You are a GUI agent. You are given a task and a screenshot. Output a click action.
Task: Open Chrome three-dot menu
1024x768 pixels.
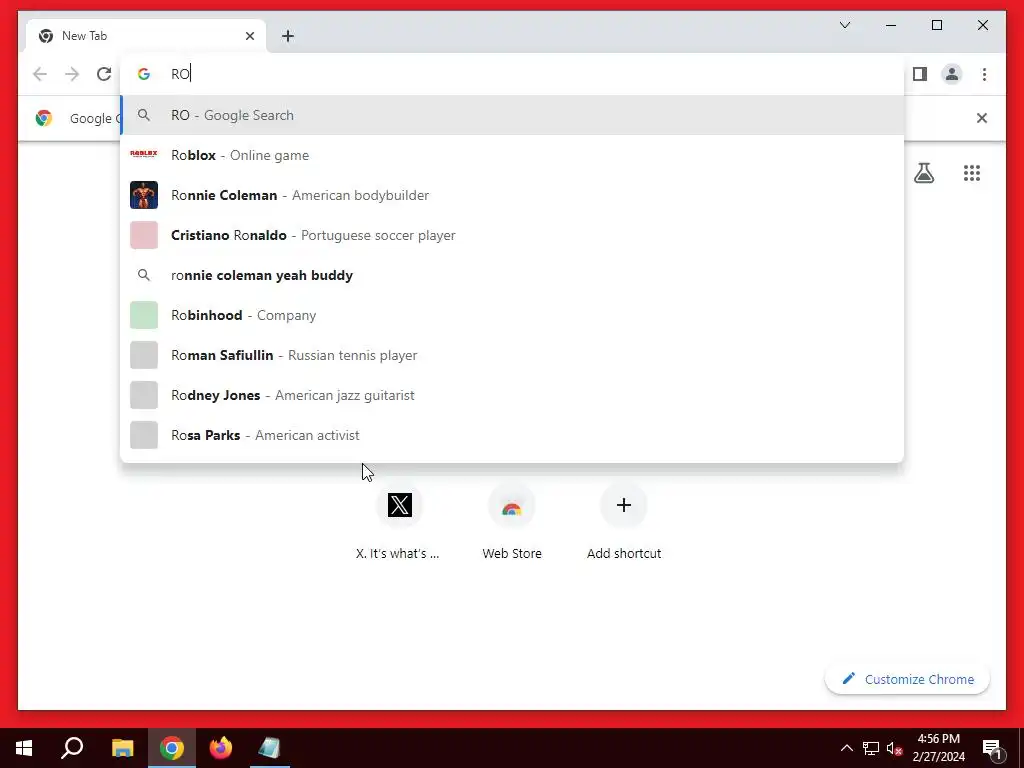click(x=984, y=74)
